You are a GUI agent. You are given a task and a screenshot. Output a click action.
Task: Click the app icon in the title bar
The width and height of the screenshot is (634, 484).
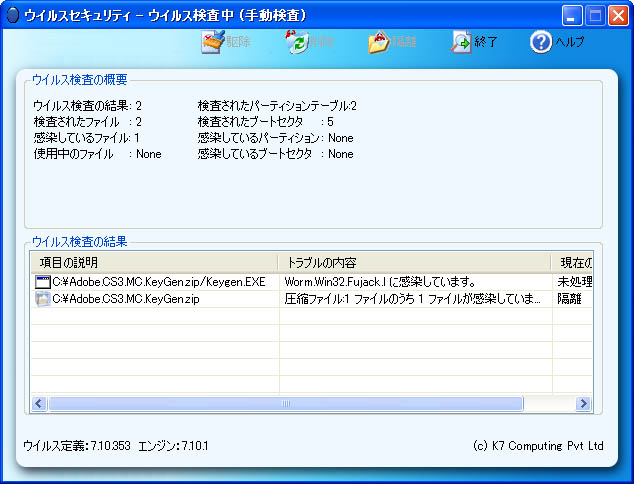click(13, 16)
